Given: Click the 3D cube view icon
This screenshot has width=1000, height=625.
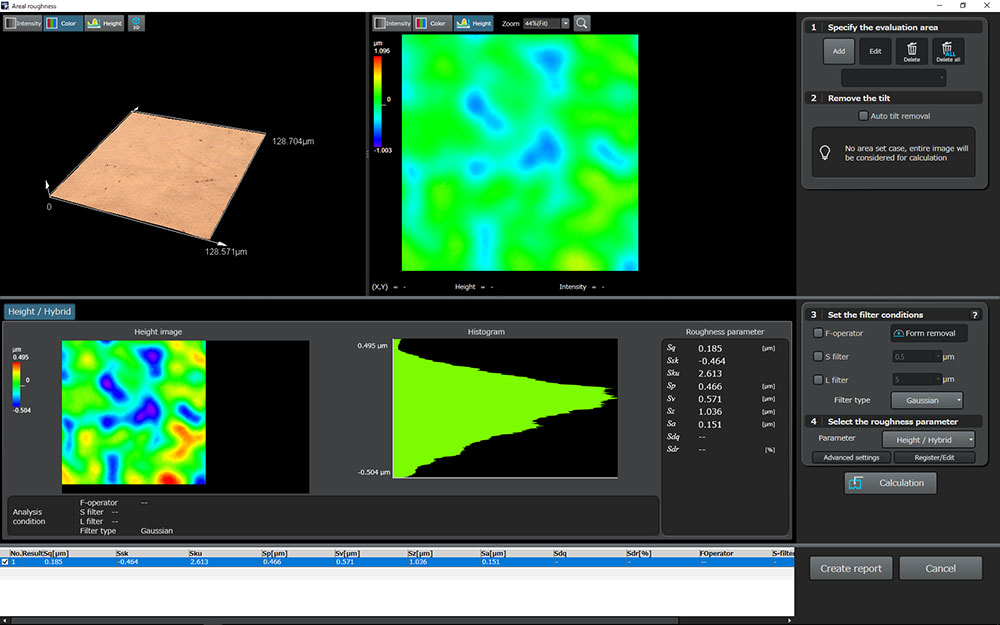Looking at the screenshot, I should click(136, 22).
